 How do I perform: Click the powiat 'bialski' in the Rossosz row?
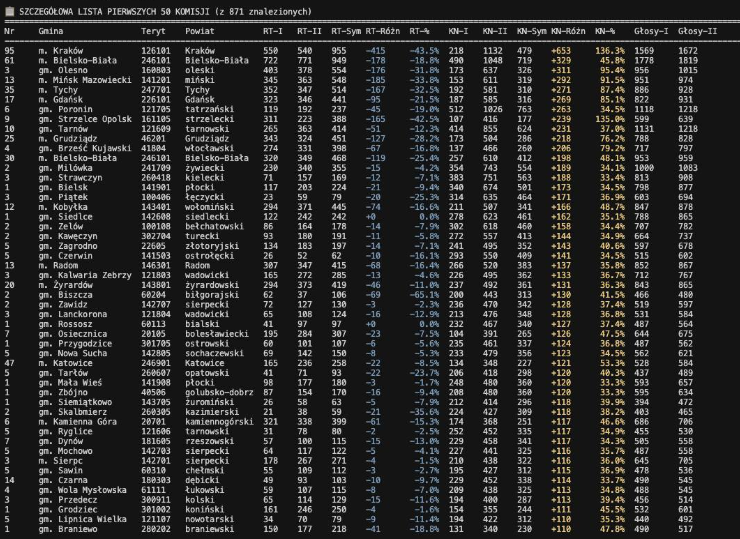pyautogui.click(x=202, y=324)
